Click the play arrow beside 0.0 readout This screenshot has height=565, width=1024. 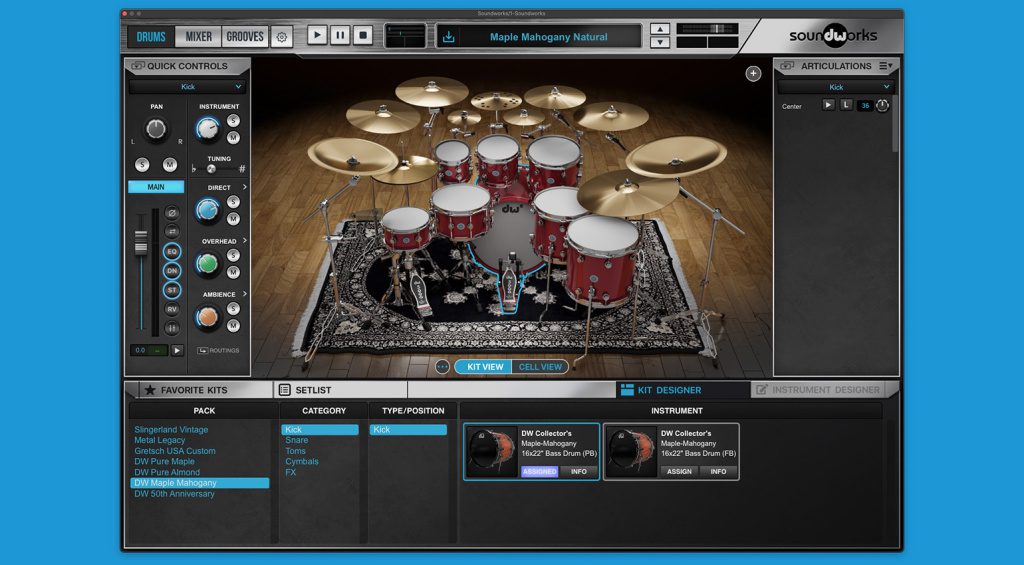177,351
